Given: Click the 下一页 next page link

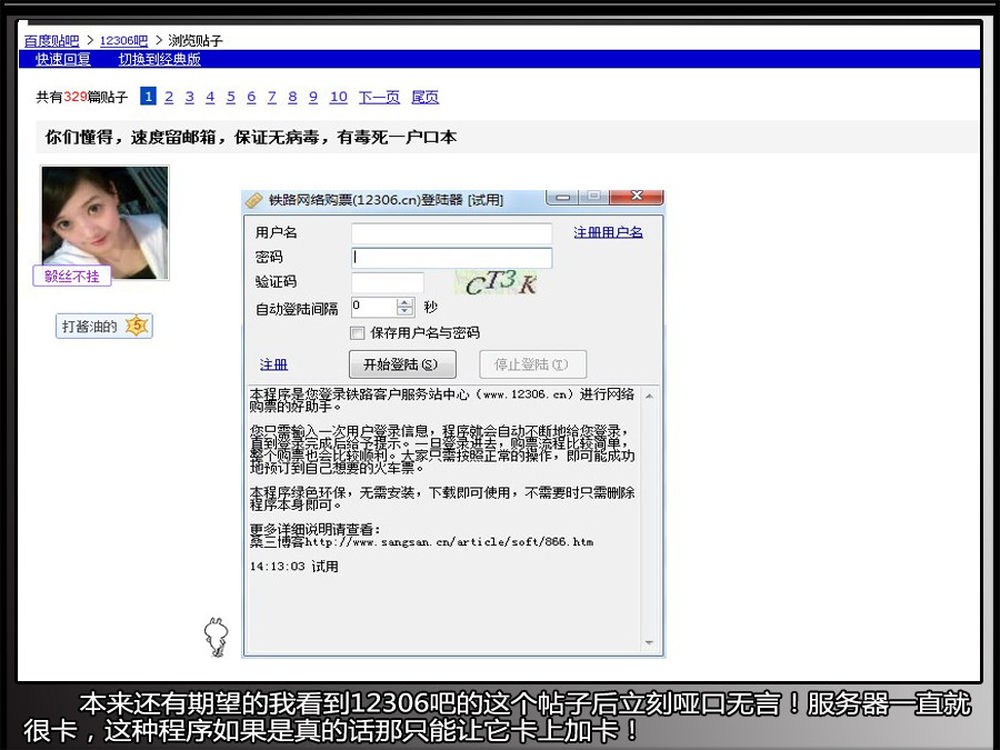Looking at the screenshot, I should pos(379,97).
